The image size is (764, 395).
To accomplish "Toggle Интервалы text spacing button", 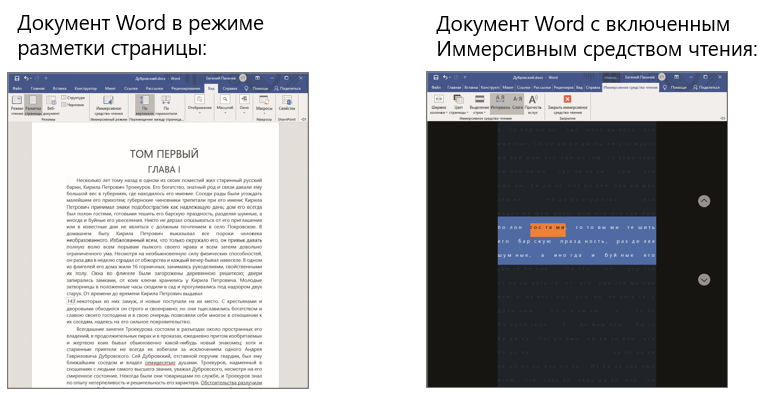I will [500, 103].
